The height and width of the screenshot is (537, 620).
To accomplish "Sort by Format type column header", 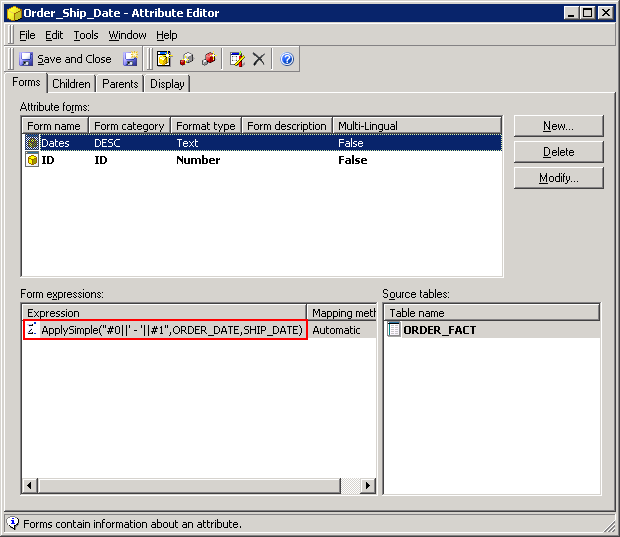I will [206, 126].
